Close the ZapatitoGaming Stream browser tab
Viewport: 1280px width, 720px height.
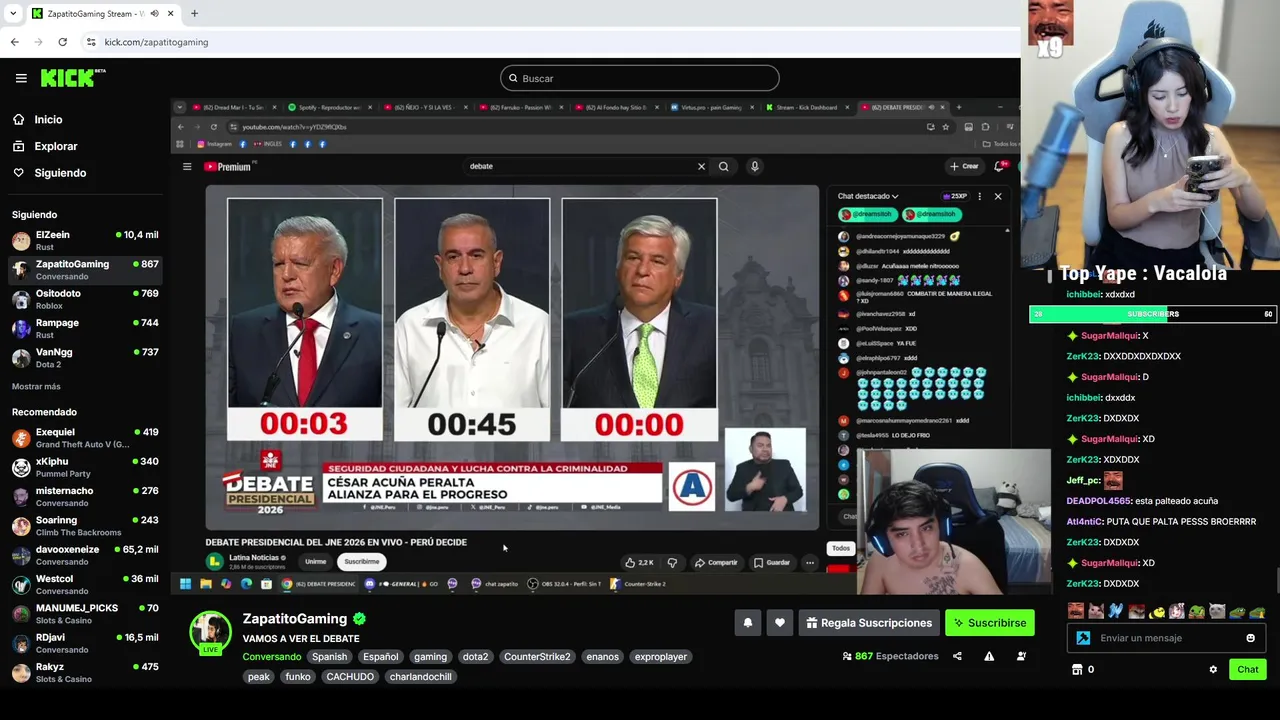(170, 14)
